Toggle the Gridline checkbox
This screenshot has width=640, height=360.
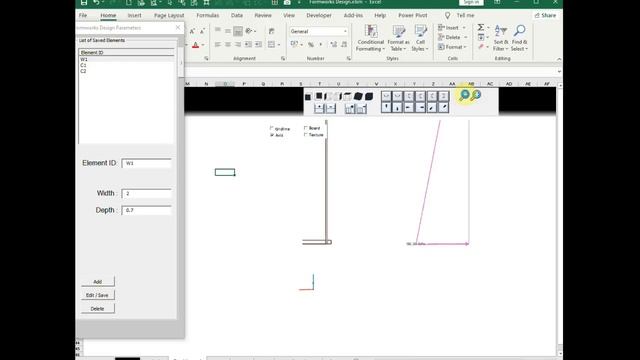[x=271, y=128]
